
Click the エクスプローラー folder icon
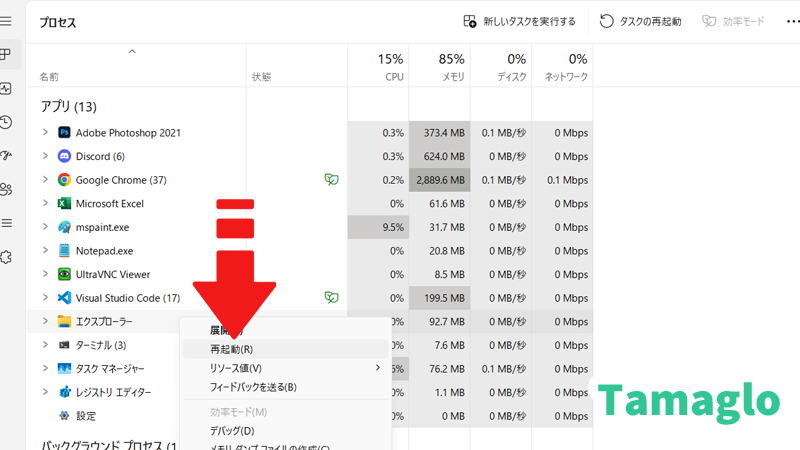(64, 321)
